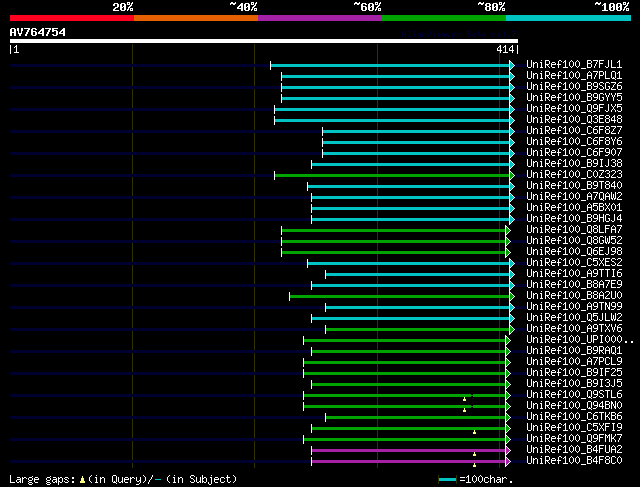The height and width of the screenshot is (487, 640).
Task: Click UniRef100_C6F8Y6 text
Action: pyautogui.click(x=574, y=142)
